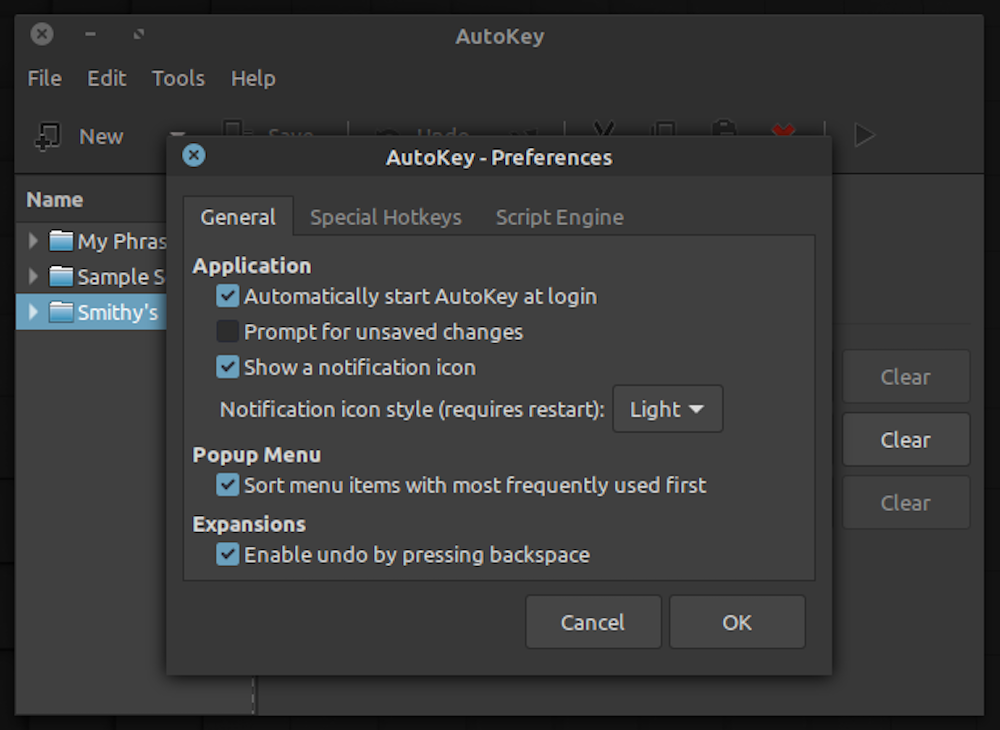Viewport: 1000px width, 730px height.
Task: Click the scissors Cut icon in the toolbar
Action: 603,130
